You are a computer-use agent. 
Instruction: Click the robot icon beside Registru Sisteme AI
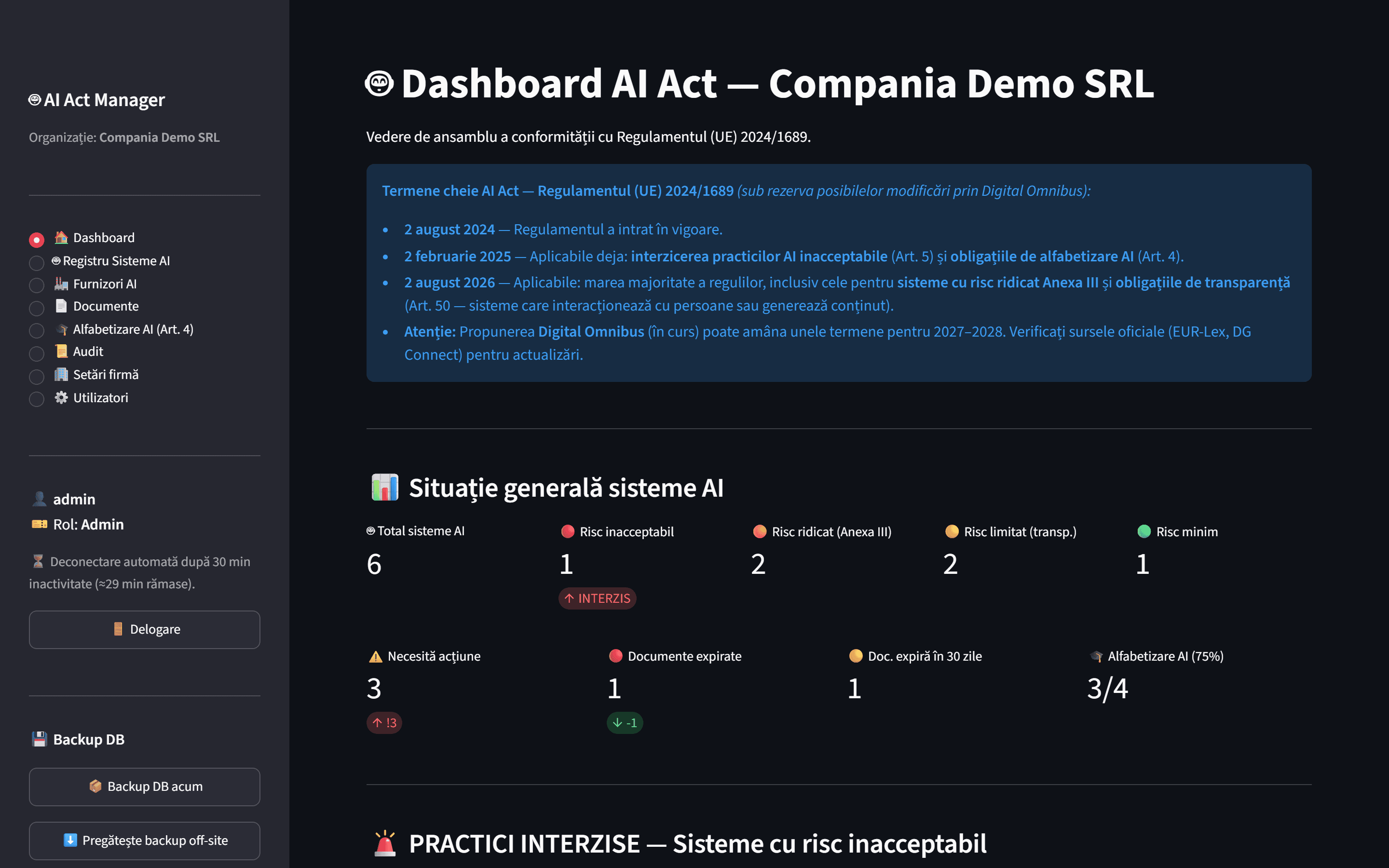(56, 260)
